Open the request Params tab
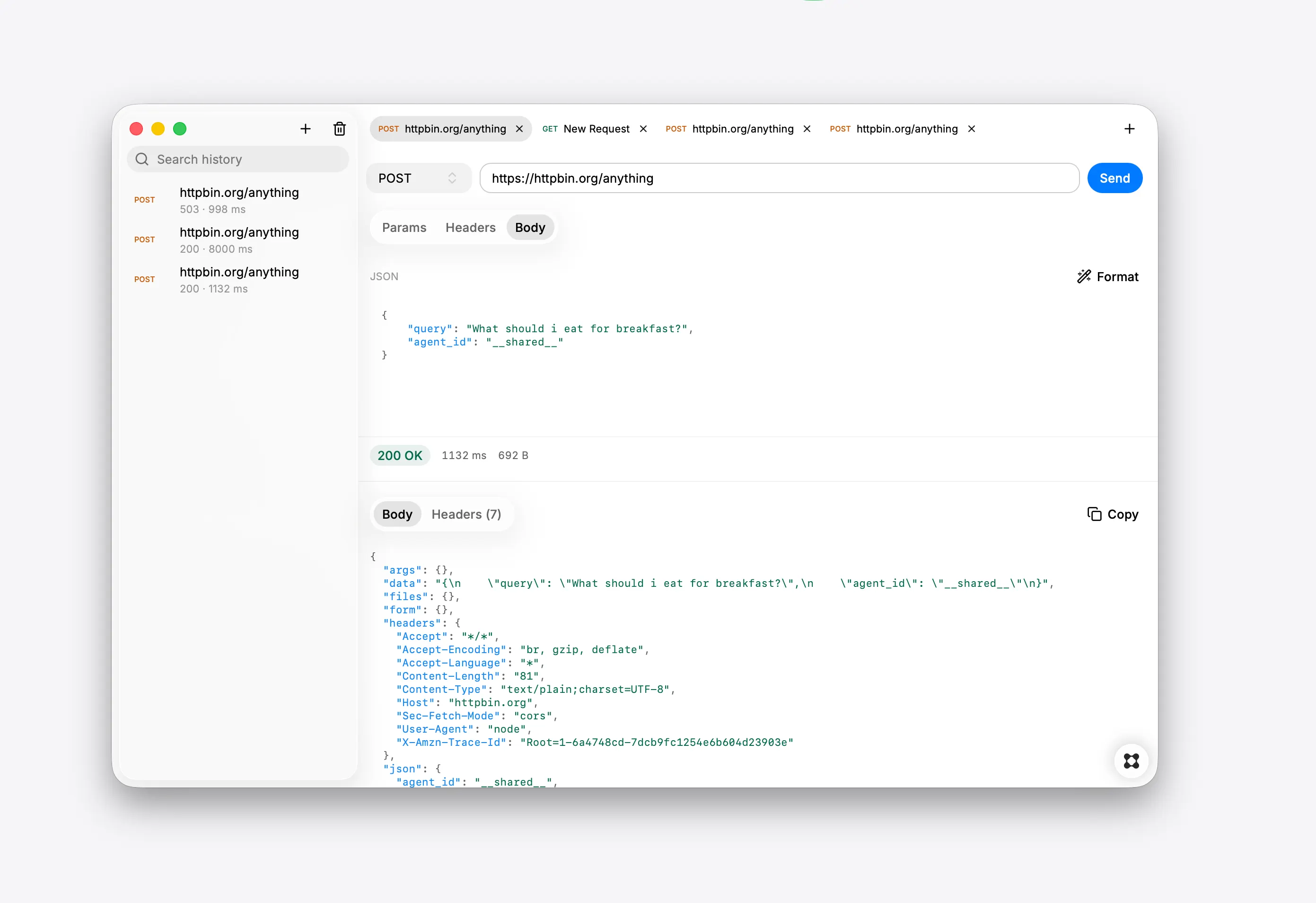The width and height of the screenshot is (1316, 903). pyautogui.click(x=404, y=227)
